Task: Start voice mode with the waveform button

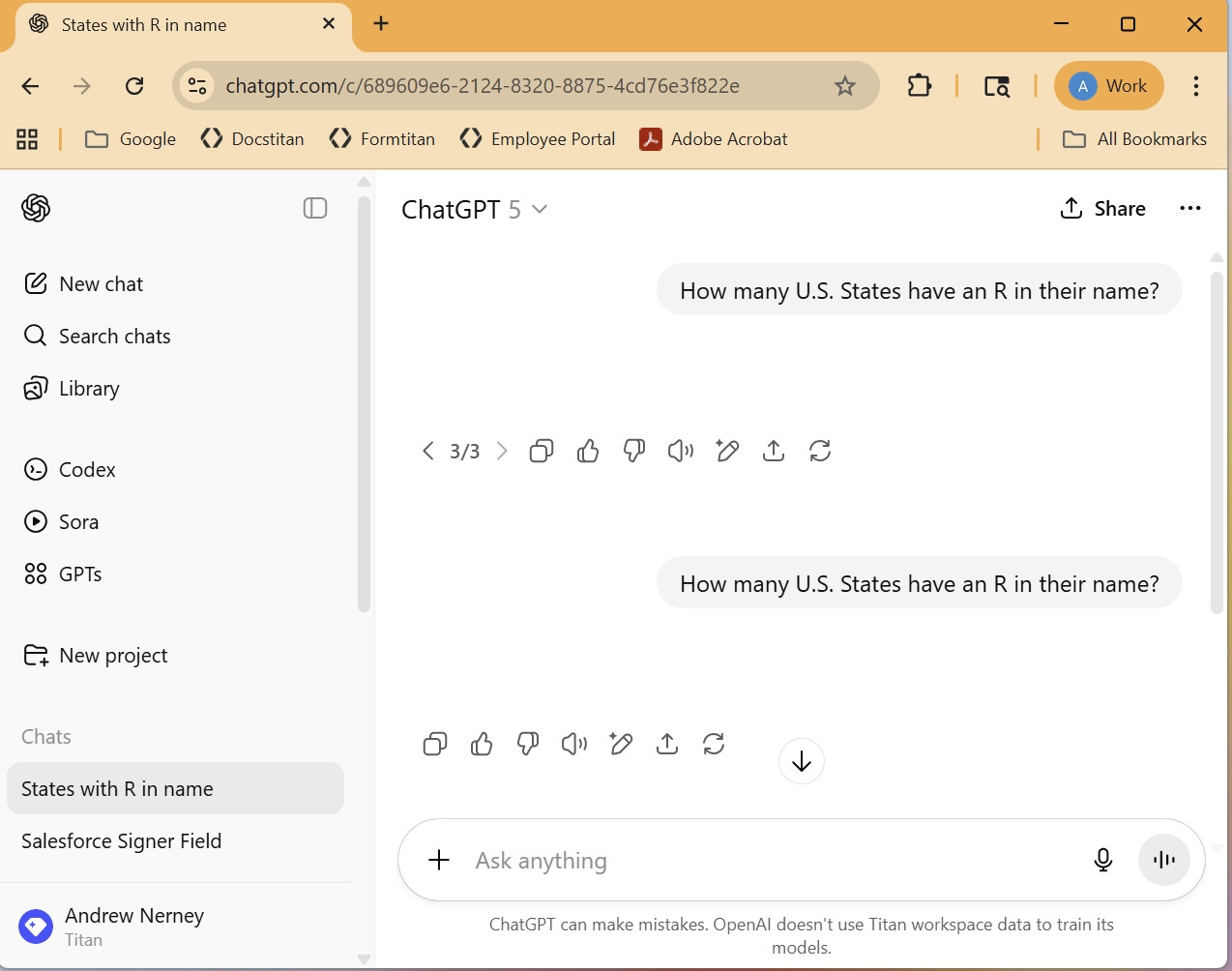Action: pos(1164,860)
